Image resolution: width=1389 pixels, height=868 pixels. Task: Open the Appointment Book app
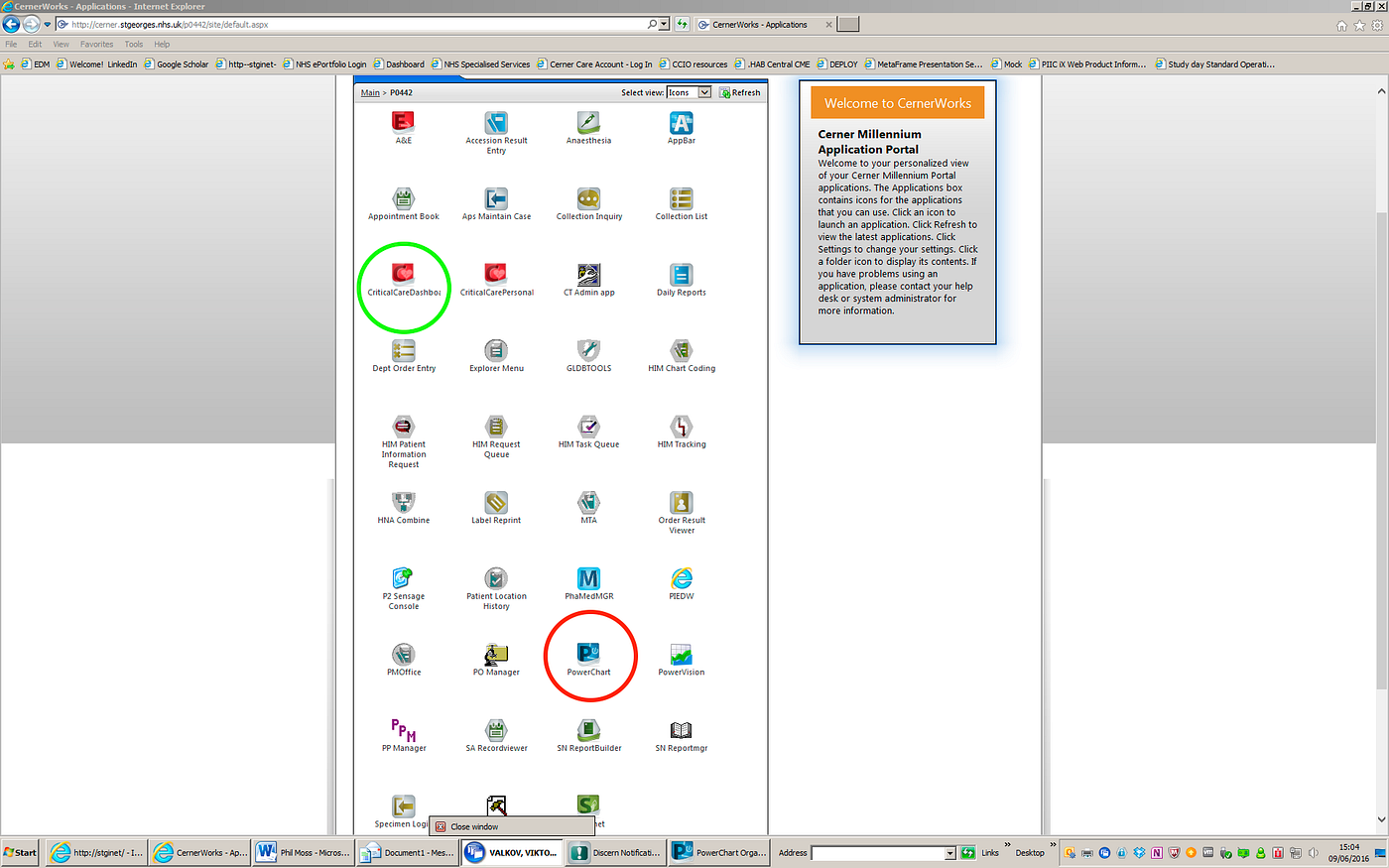point(403,198)
